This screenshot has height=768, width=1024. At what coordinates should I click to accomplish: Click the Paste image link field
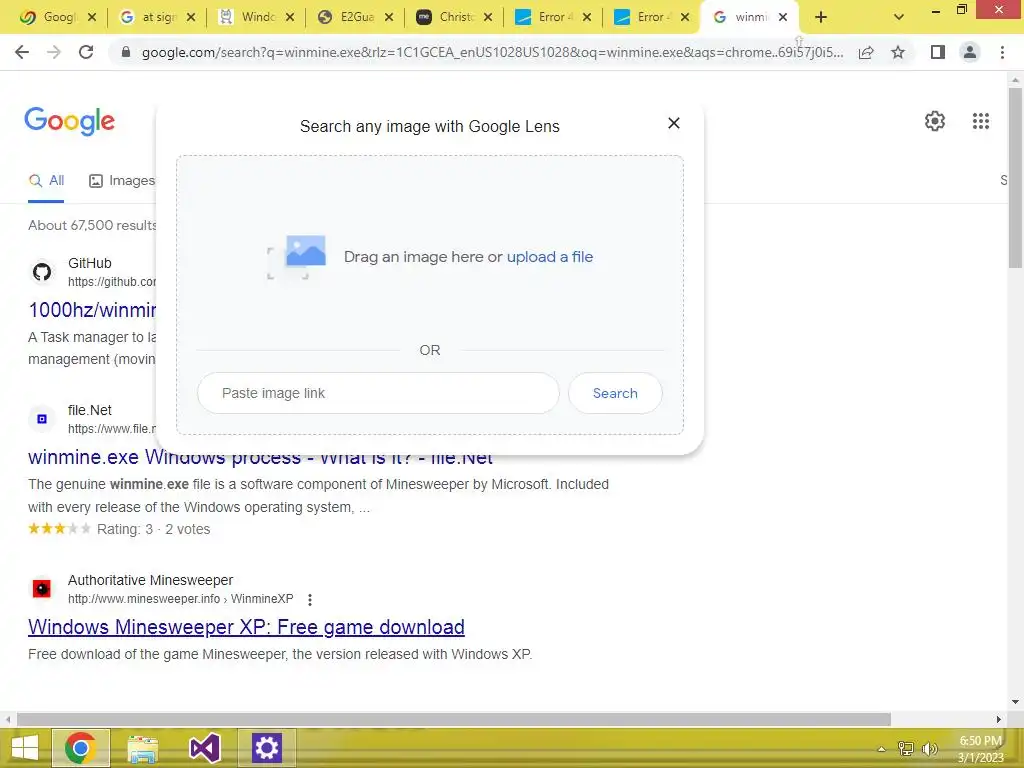pos(378,393)
